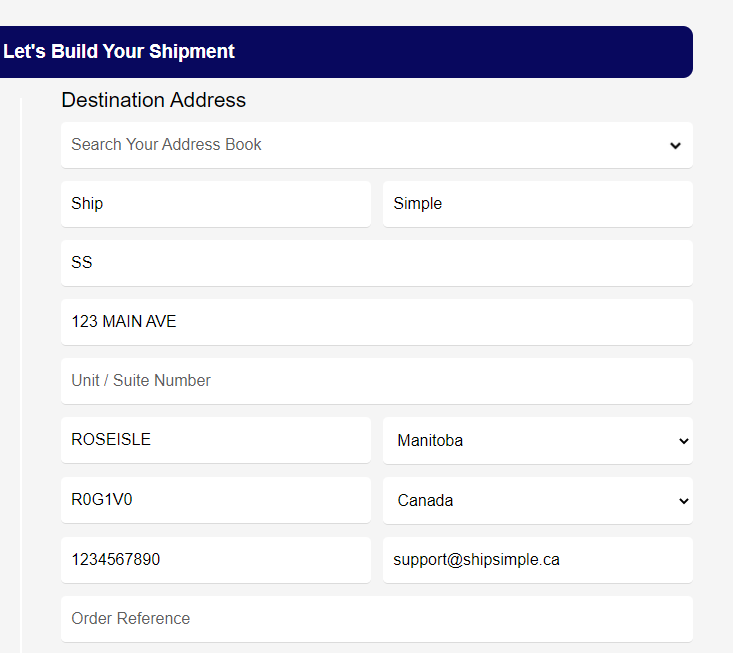Click the arrow icon beside Canada
Viewport: 733px width, 653px height.
click(x=683, y=501)
